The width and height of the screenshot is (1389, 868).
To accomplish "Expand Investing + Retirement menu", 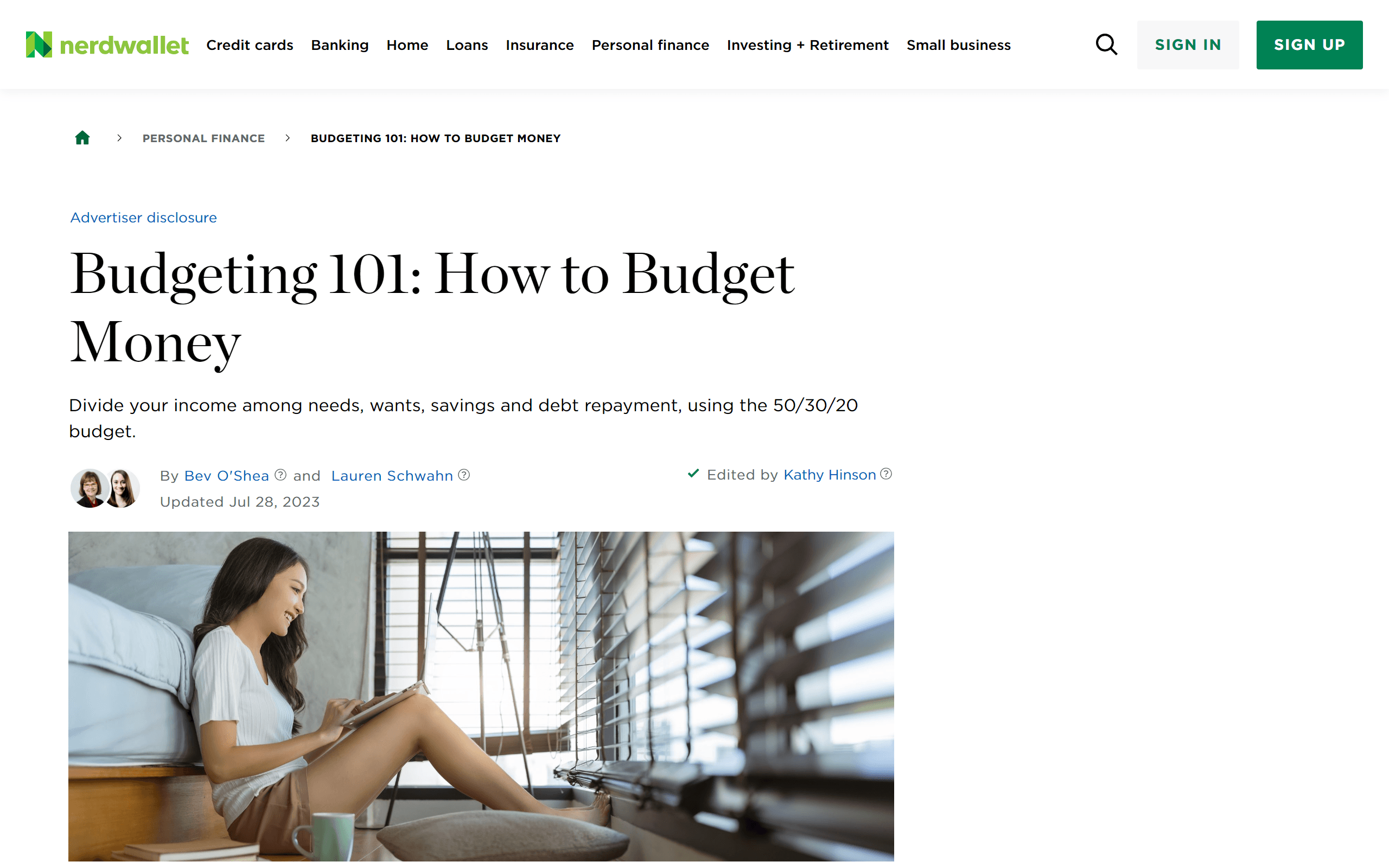I will pos(807,45).
